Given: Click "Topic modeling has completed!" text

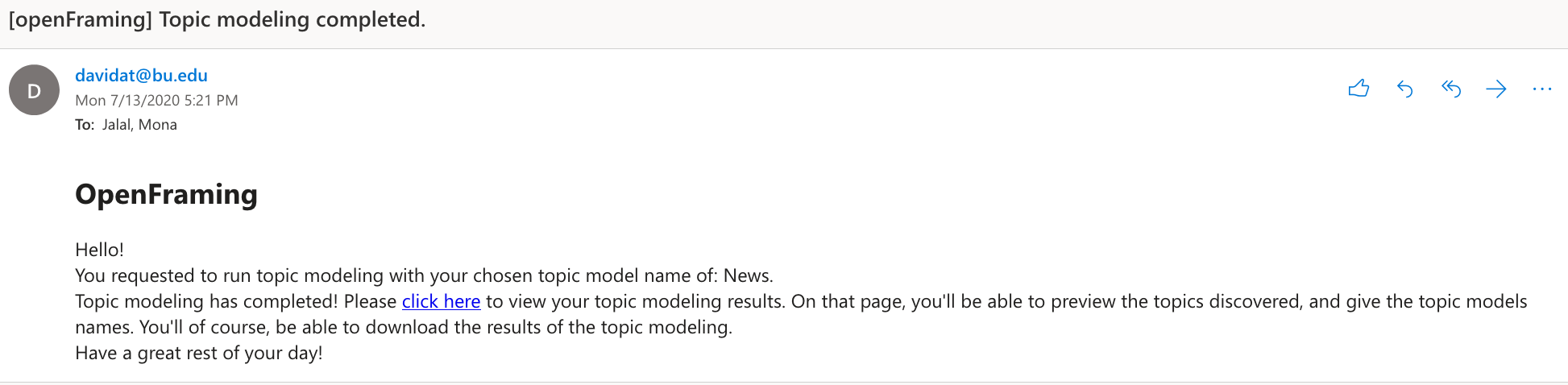Looking at the screenshot, I should (x=206, y=301).
